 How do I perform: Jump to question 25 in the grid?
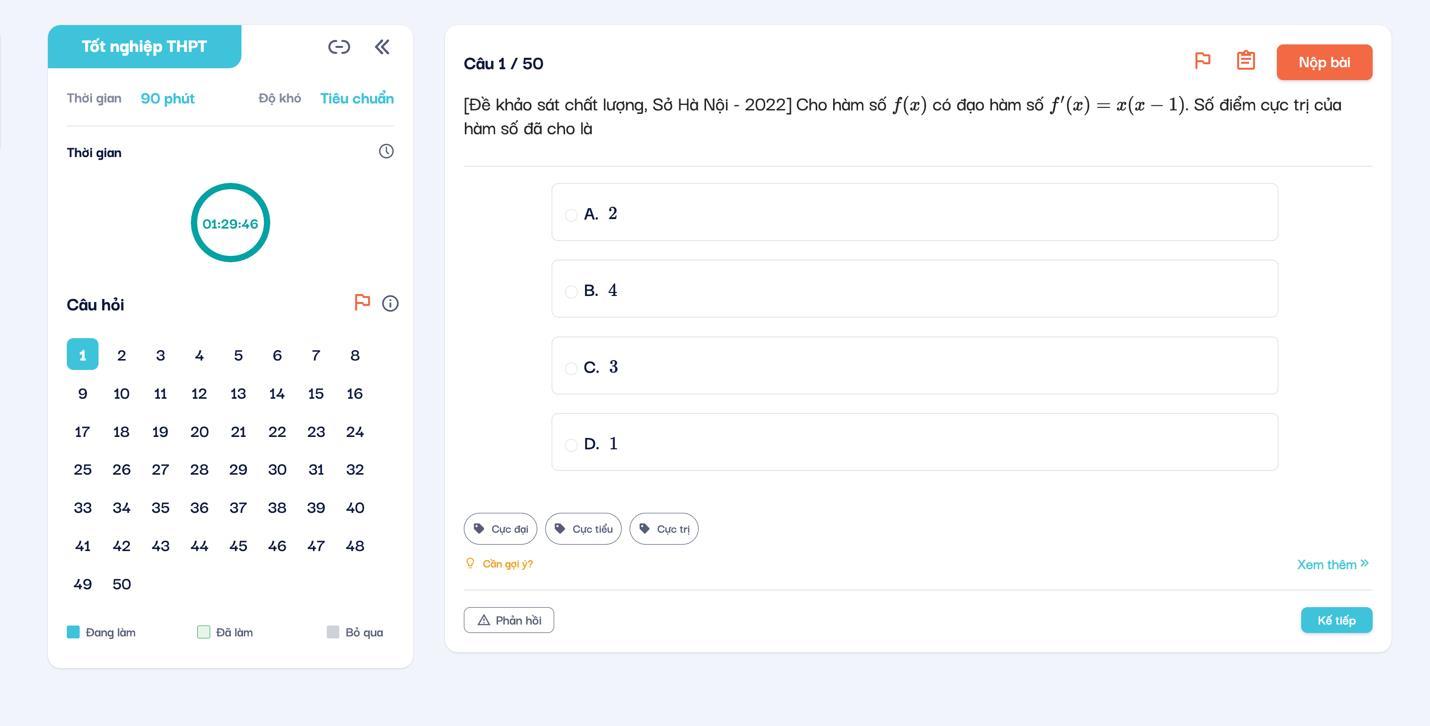[82, 470]
